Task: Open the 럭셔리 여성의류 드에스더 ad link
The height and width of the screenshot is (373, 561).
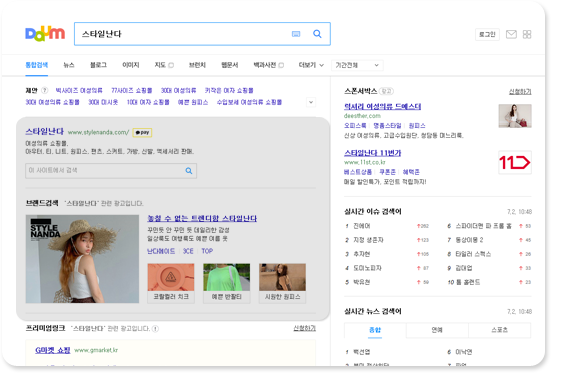Action: [382, 106]
